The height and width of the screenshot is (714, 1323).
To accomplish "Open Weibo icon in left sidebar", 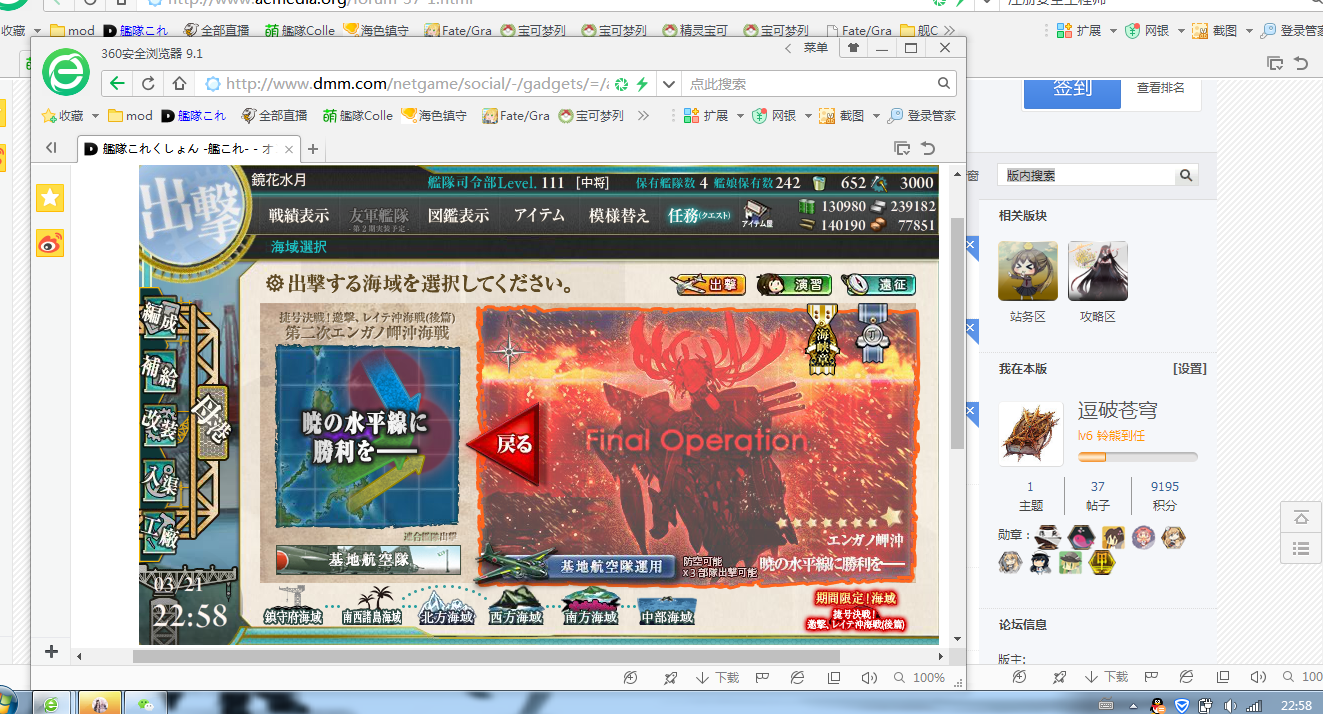I will [50, 243].
